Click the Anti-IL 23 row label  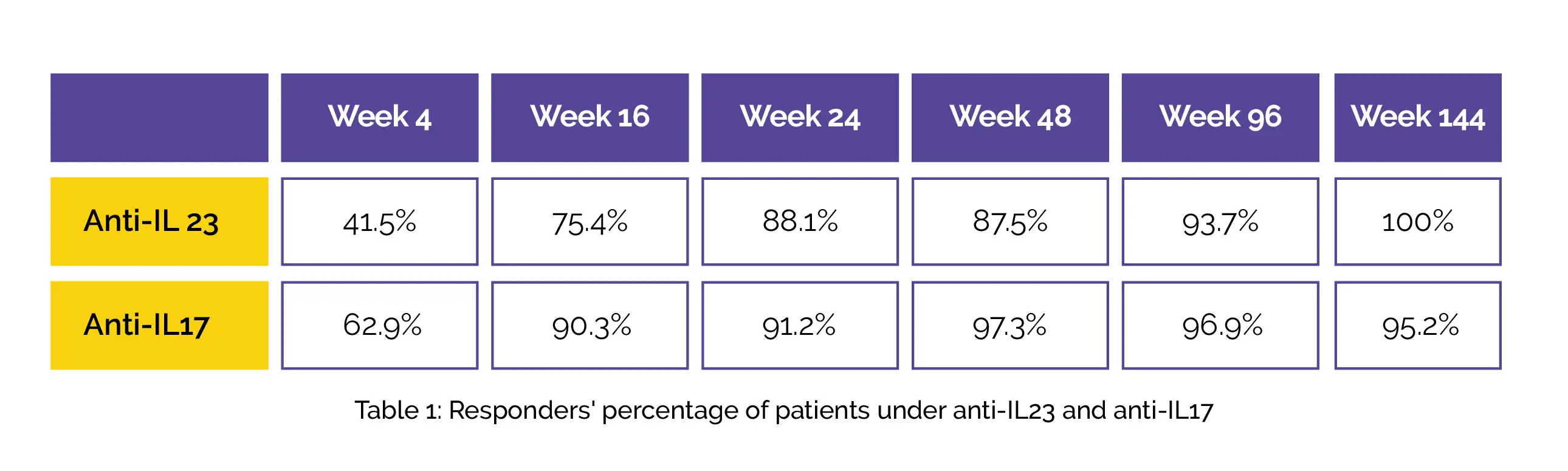tap(159, 221)
